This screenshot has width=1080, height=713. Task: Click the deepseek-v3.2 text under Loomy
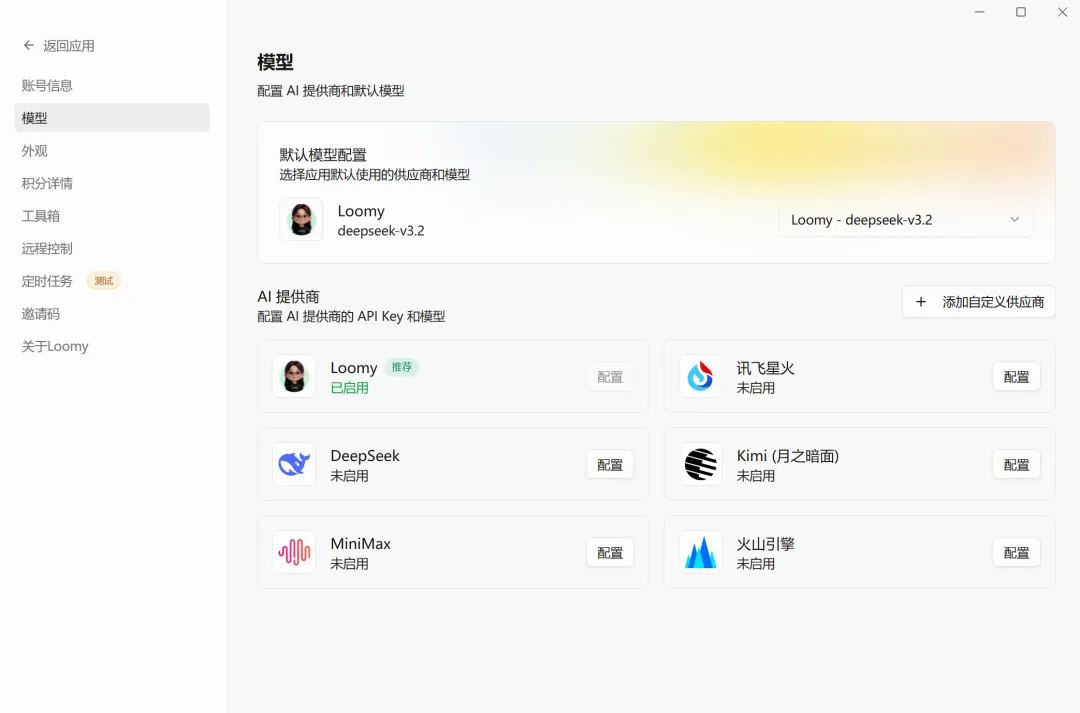point(381,231)
